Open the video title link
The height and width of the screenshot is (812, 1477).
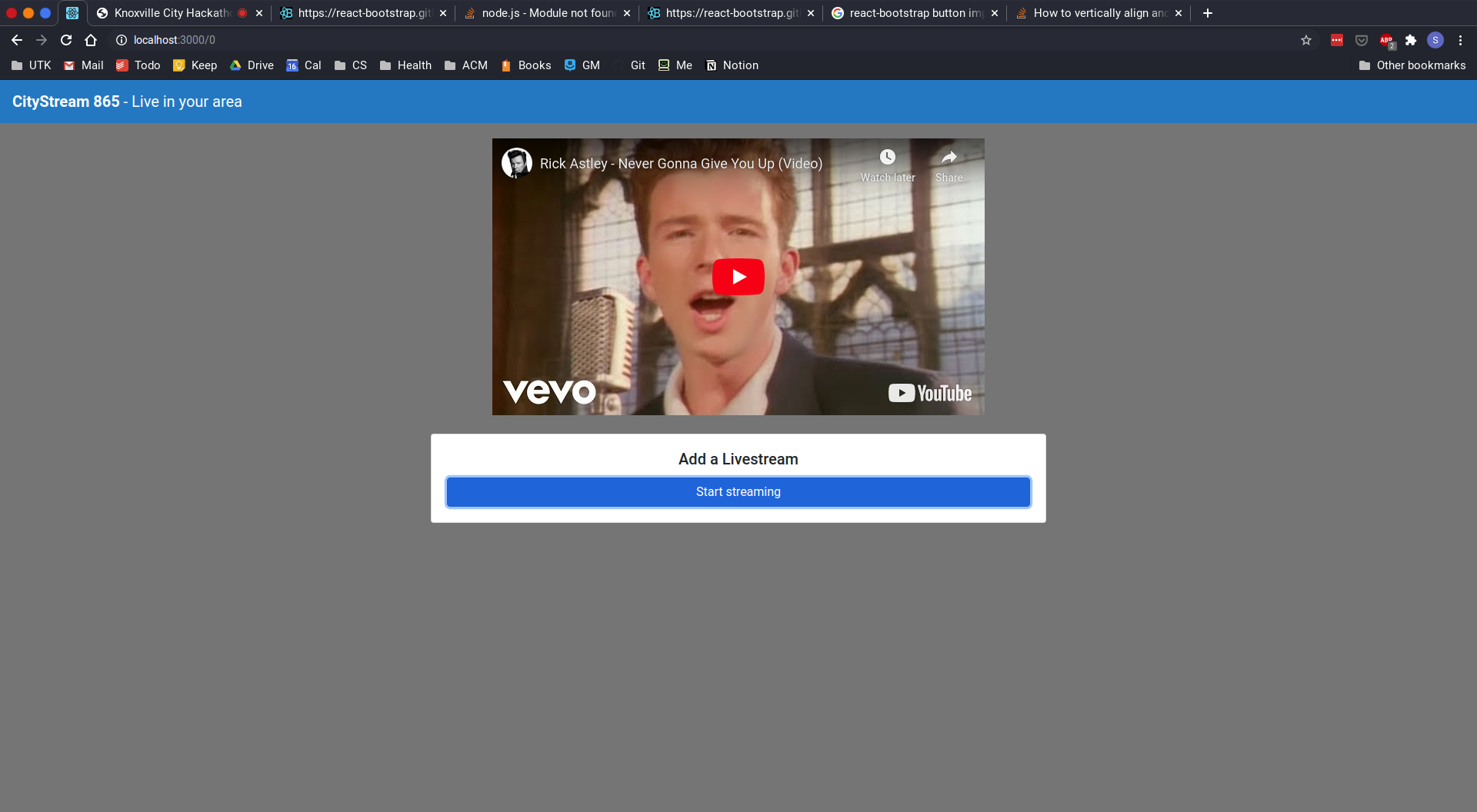tap(681, 164)
